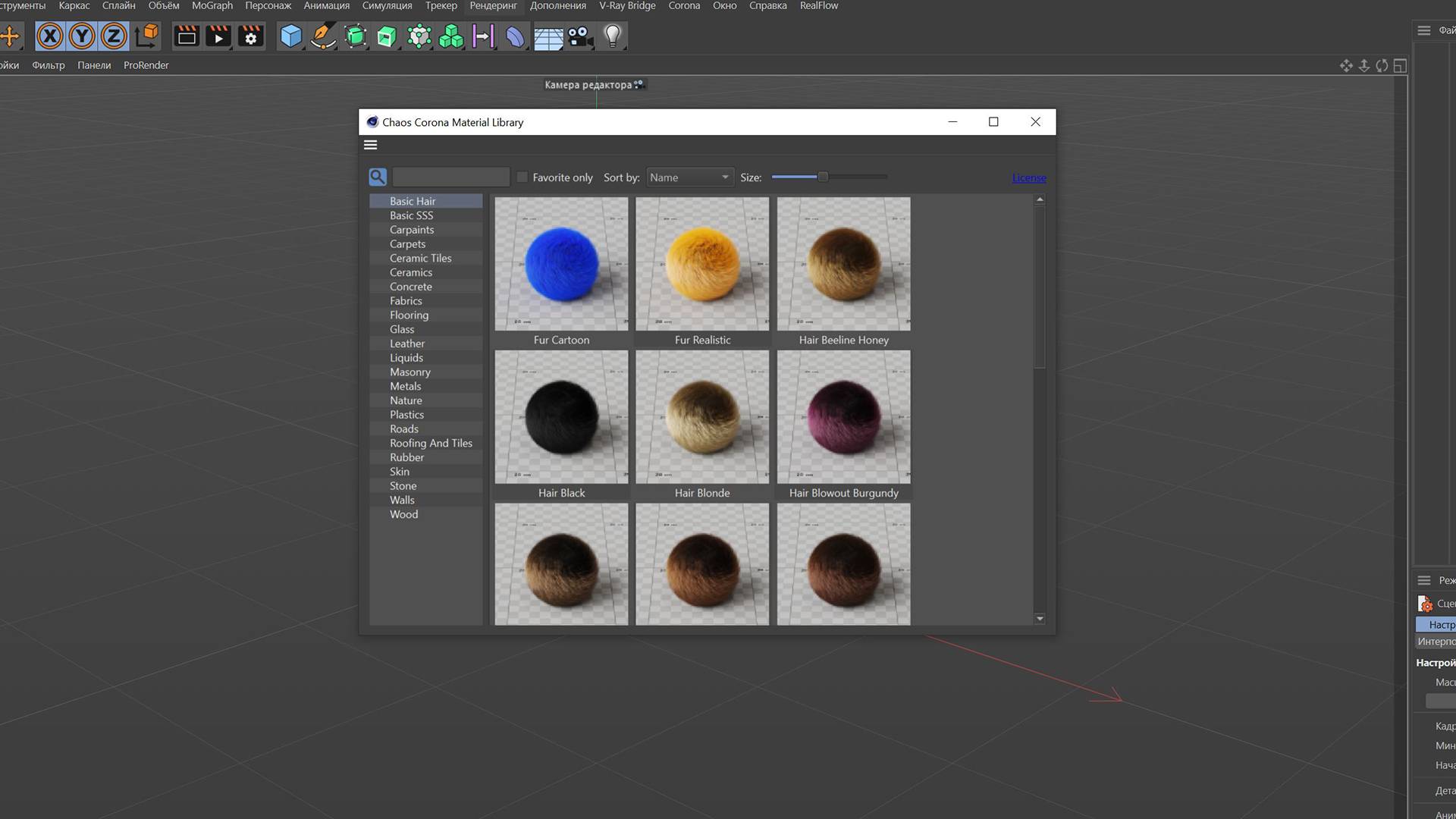
Task: Toggle the Z axis lock
Action: point(114,36)
